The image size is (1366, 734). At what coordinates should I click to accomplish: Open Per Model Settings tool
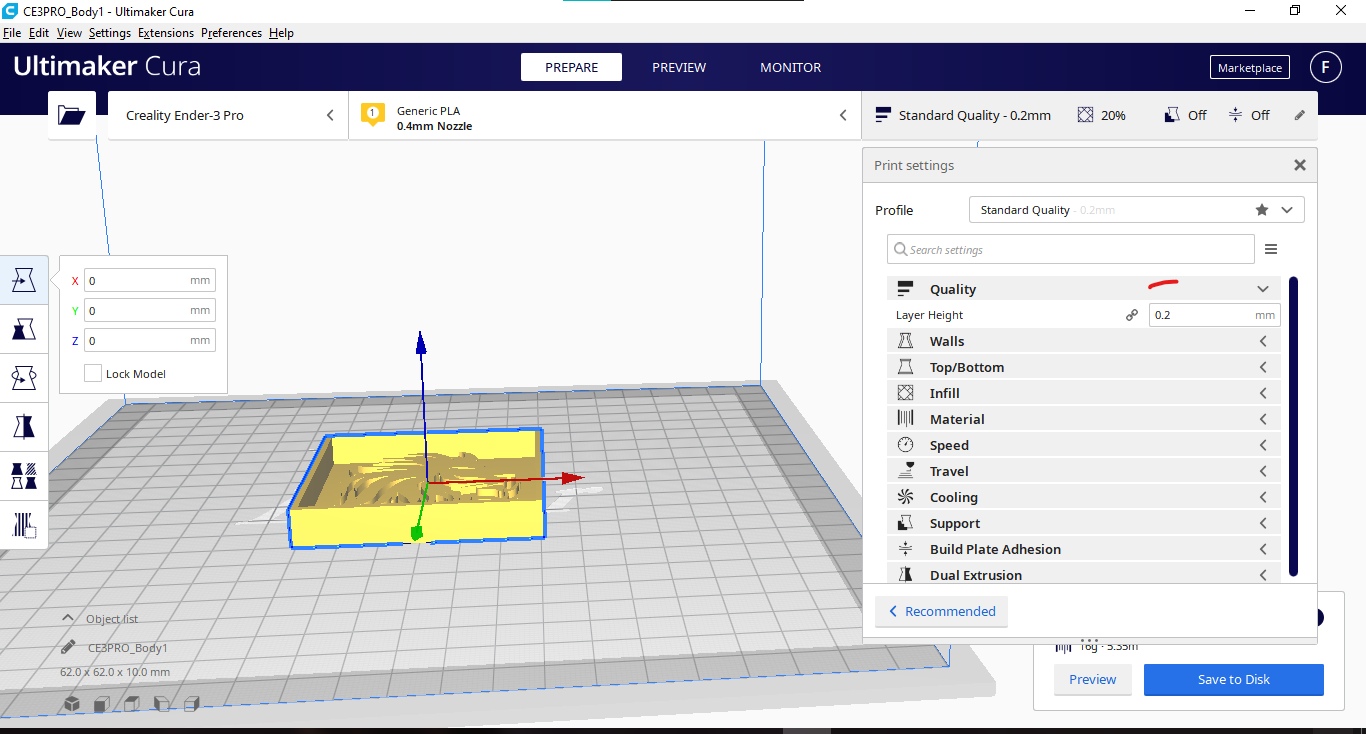click(x=24, y=475)
